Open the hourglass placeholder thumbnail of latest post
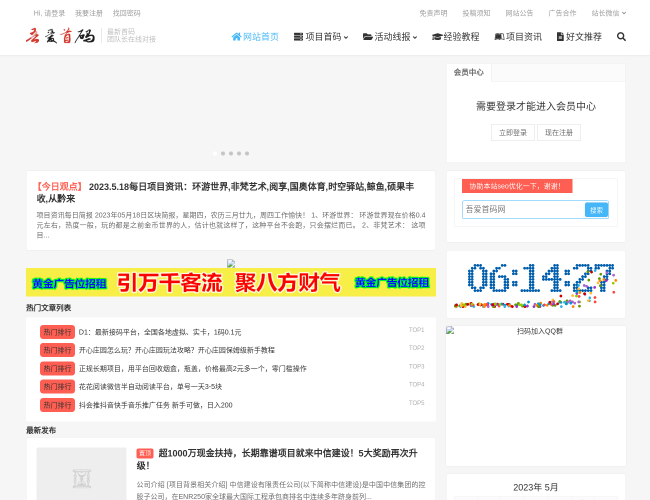Image resolution: width=650 pixels, height=500 pixels. point(82,474)
